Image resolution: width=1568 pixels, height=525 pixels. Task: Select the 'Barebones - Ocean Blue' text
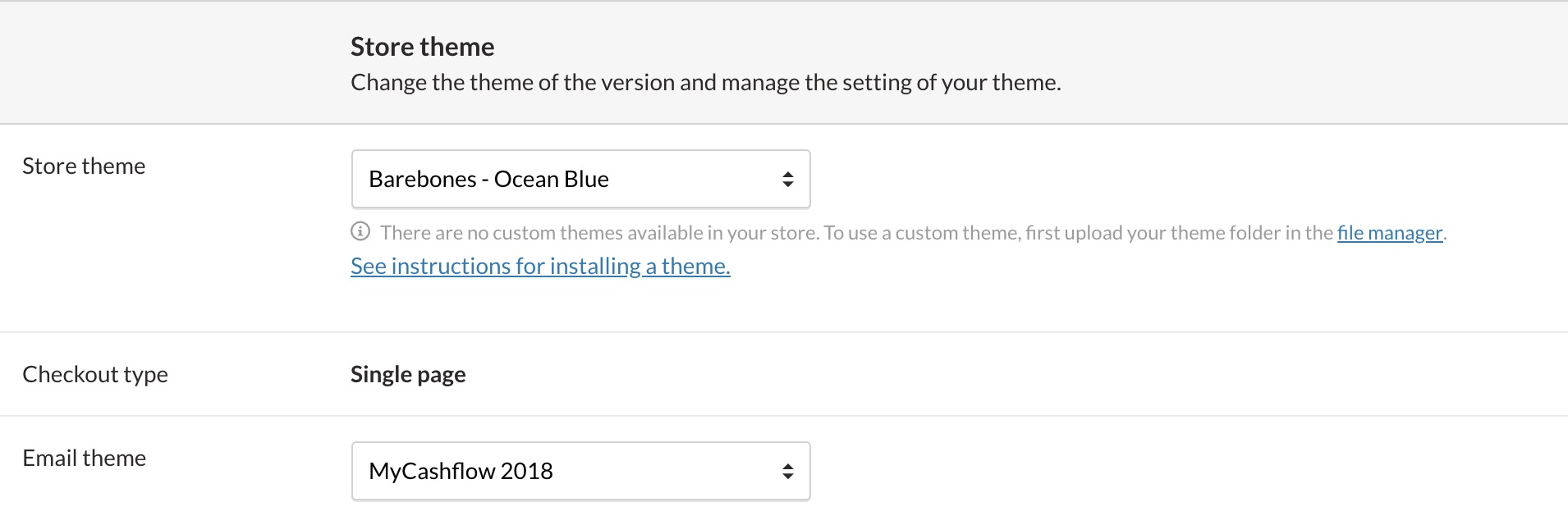click(488, 179)
